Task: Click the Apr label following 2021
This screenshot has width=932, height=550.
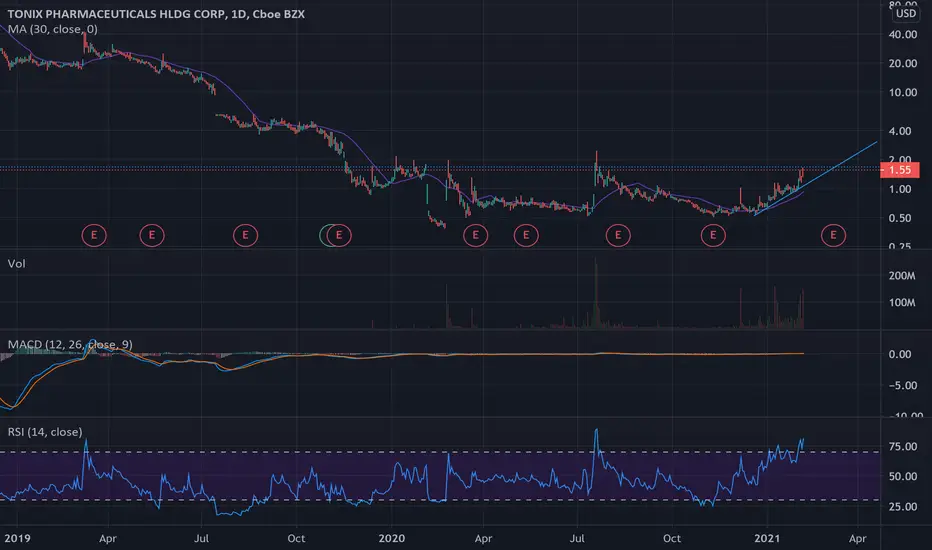Action: (x=857, y=538)
